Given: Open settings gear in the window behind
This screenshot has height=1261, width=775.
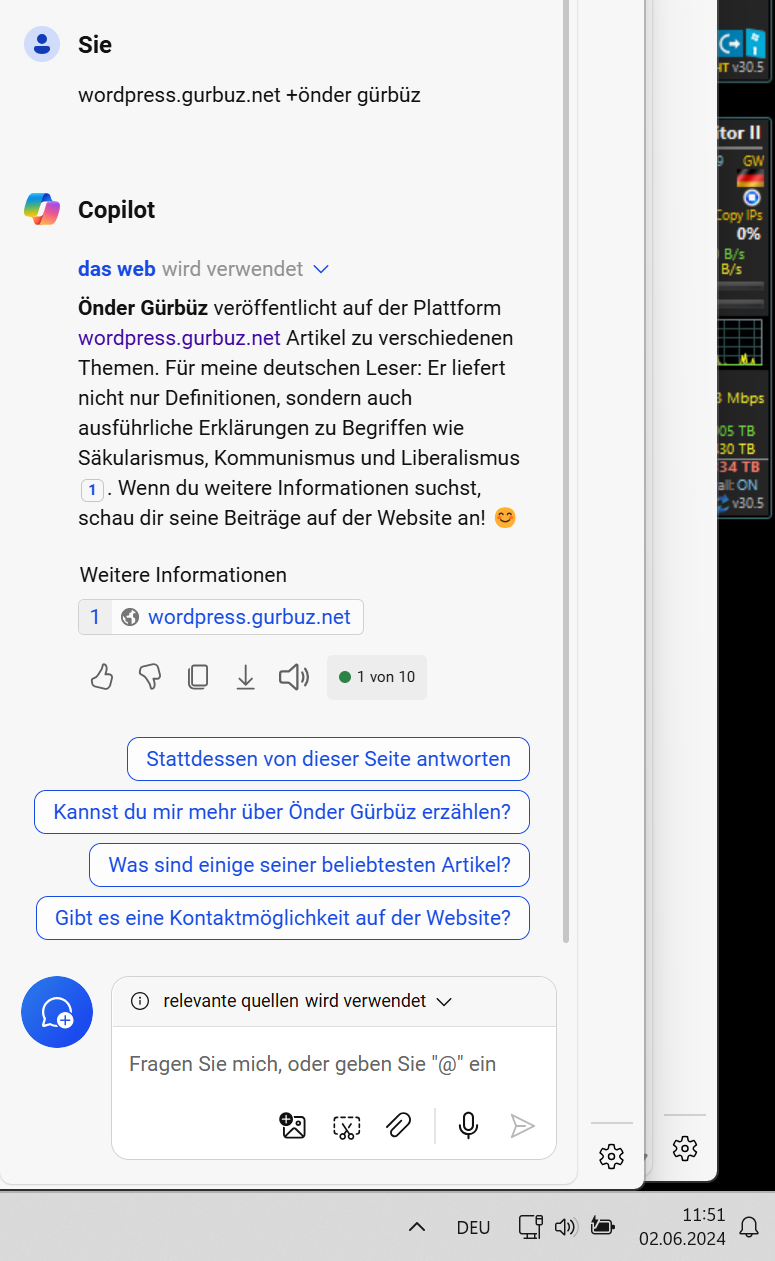Looking at the screenshot, I should pos(685,1148).
